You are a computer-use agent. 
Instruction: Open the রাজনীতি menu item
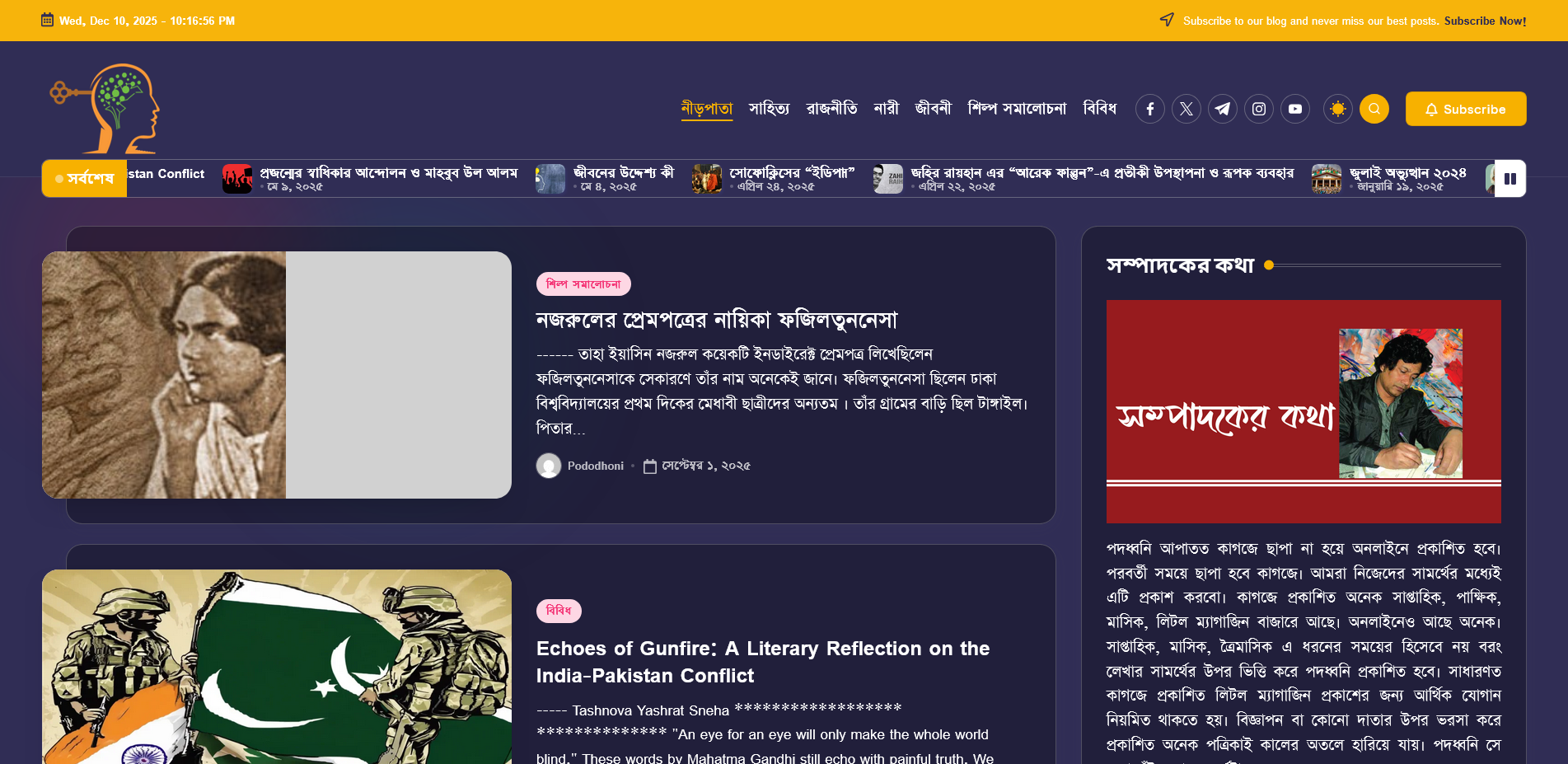point(831,109)
